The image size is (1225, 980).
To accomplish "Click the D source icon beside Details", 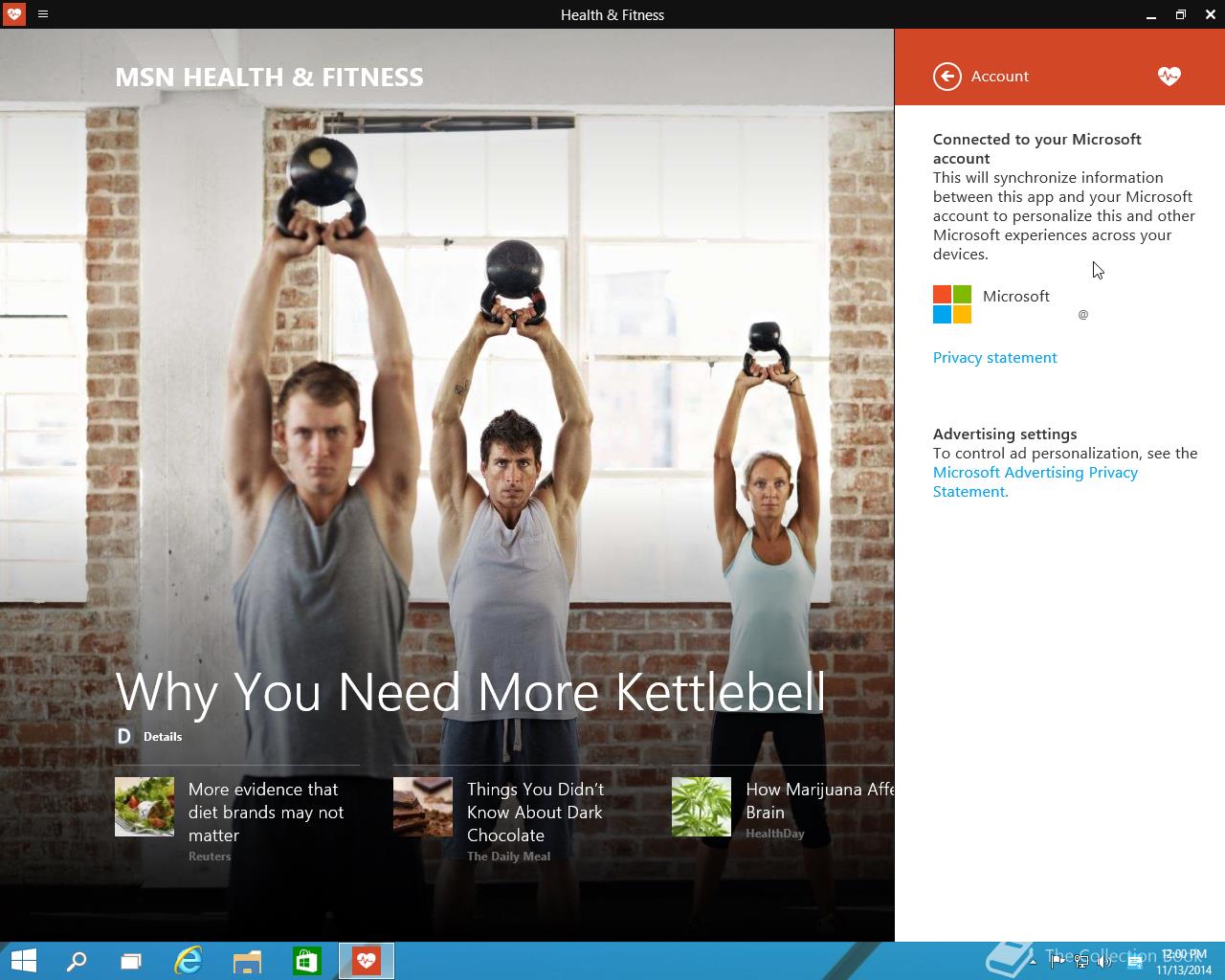I will pyautogui.click(x=123, y=736).
